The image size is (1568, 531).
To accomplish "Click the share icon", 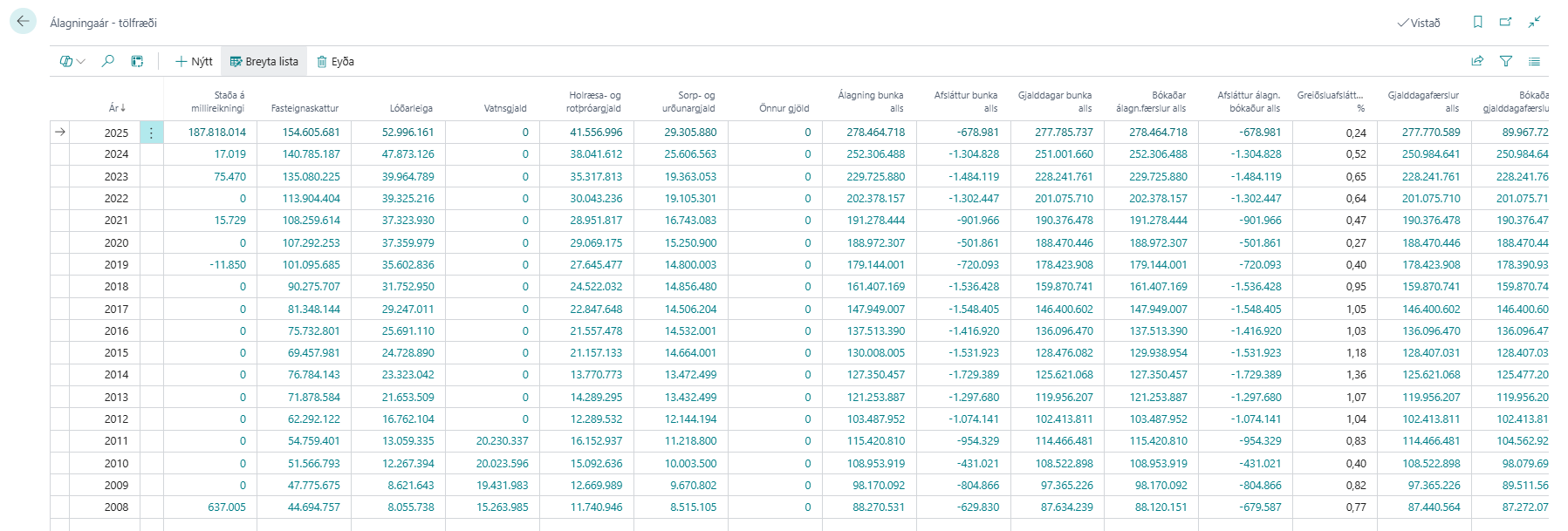I will point(1477,61).
